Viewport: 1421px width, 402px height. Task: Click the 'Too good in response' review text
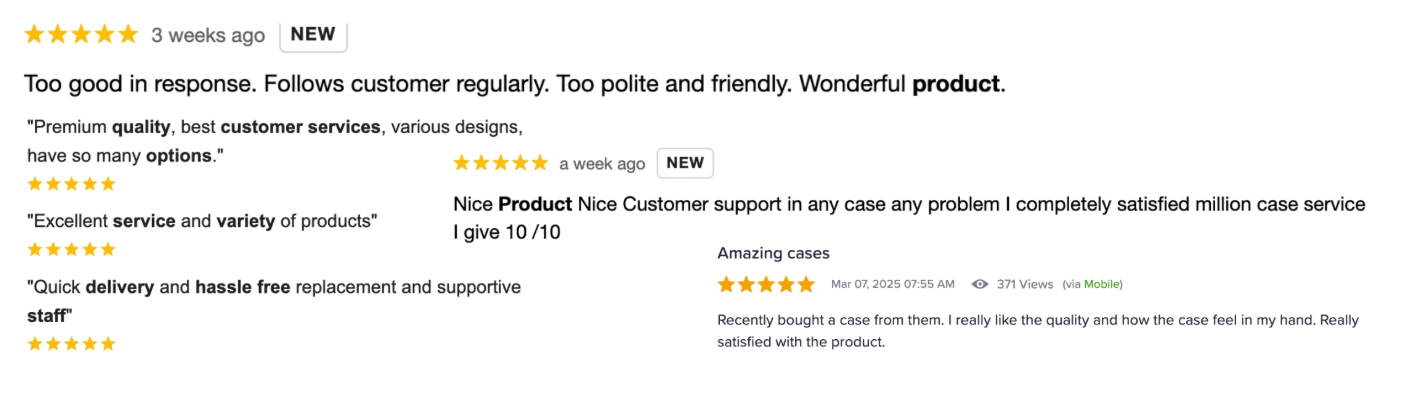point(514,84)
